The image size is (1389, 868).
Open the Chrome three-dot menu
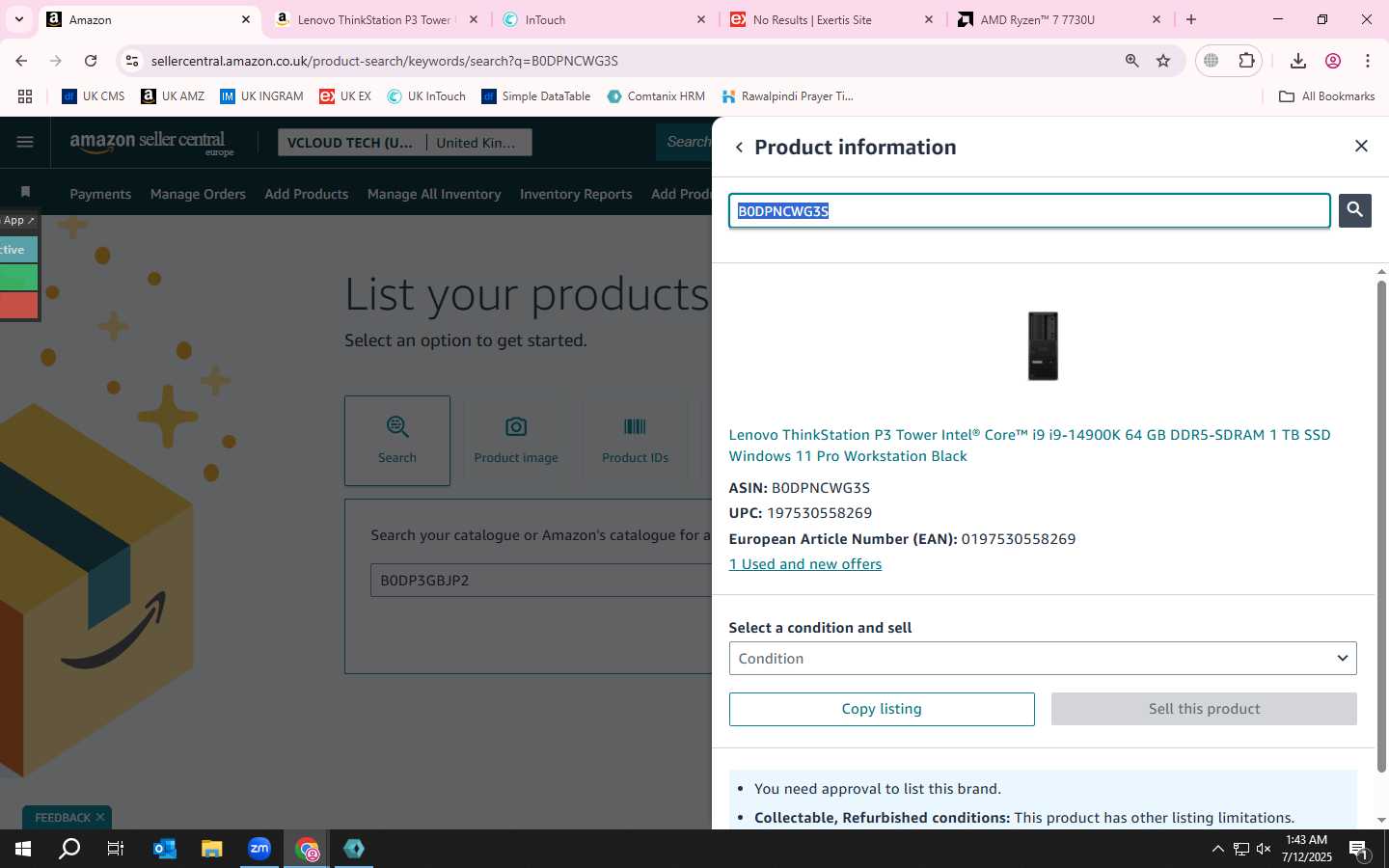point(1368,61)
